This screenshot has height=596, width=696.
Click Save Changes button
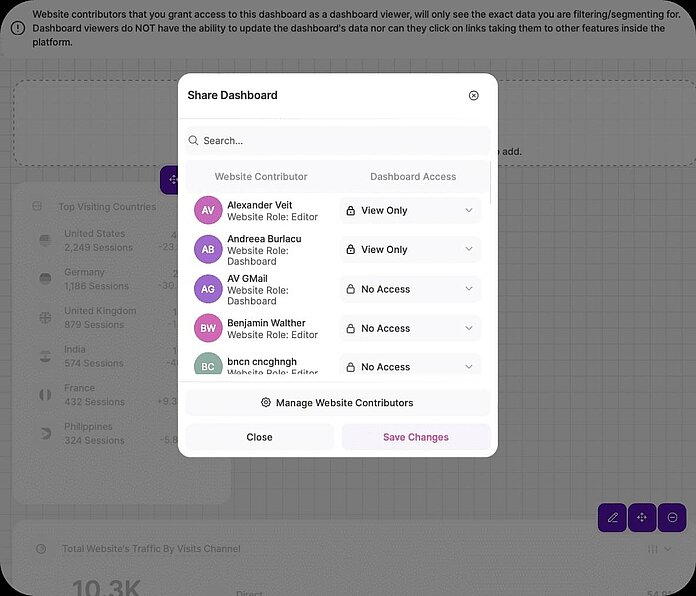tap(416, 437)
